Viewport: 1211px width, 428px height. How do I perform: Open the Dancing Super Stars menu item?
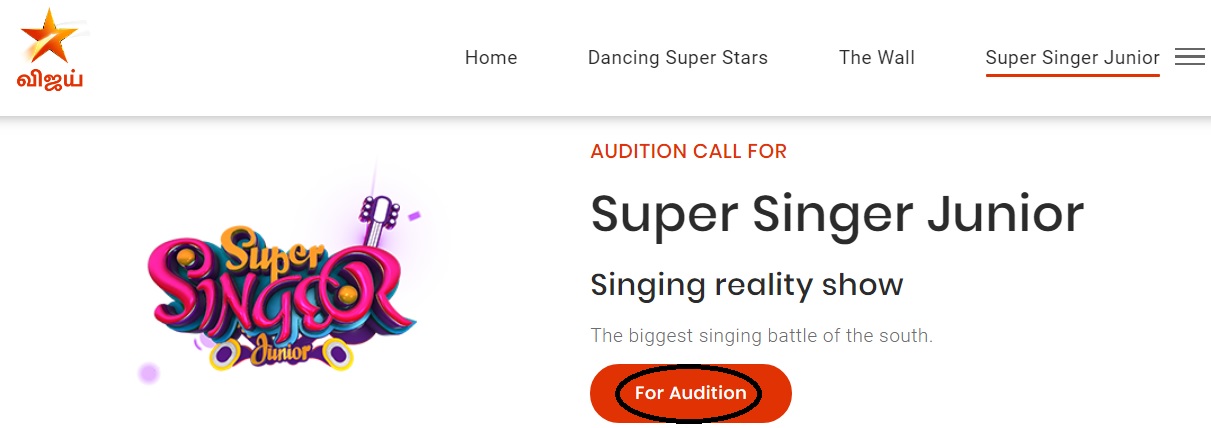678,58
